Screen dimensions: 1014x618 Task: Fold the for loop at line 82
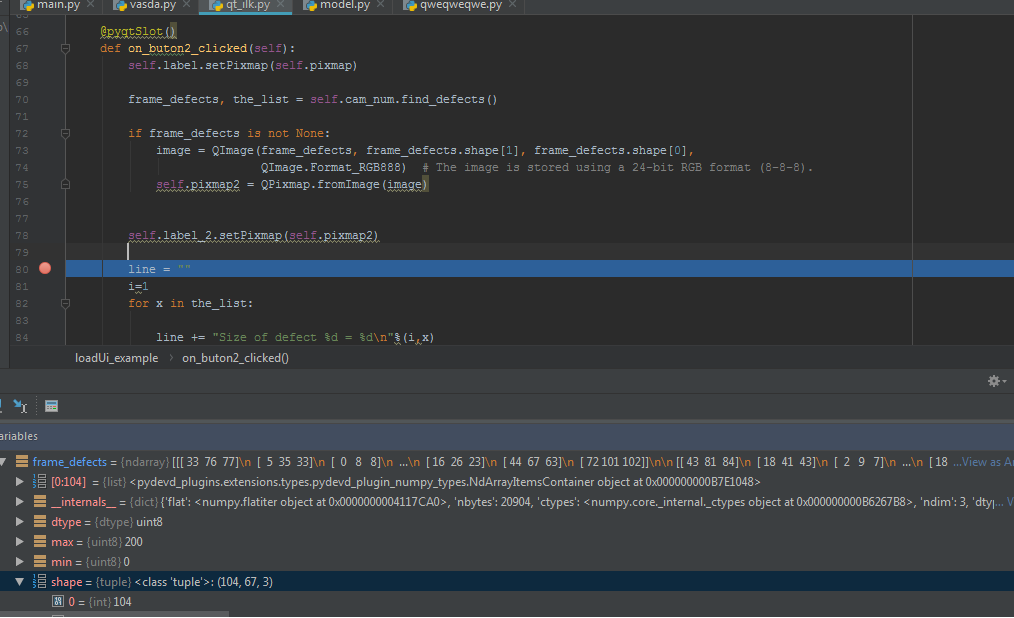point(65,303)
